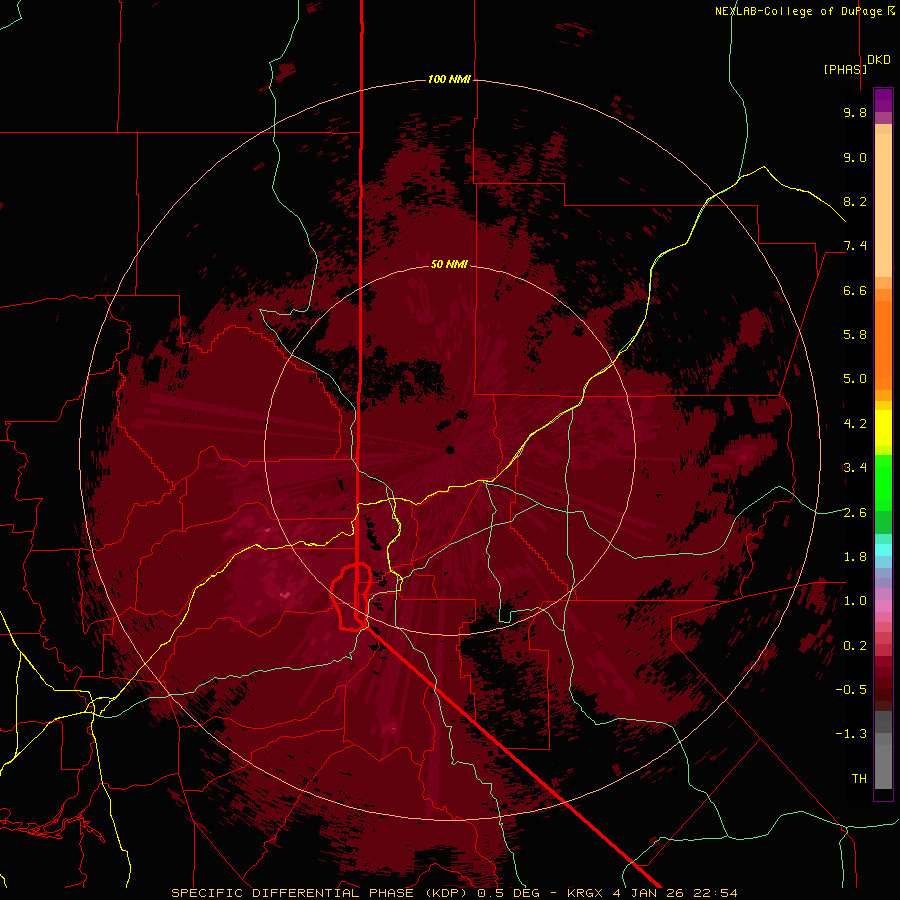Click the [PHAS] label above the legend

[845, 69]
